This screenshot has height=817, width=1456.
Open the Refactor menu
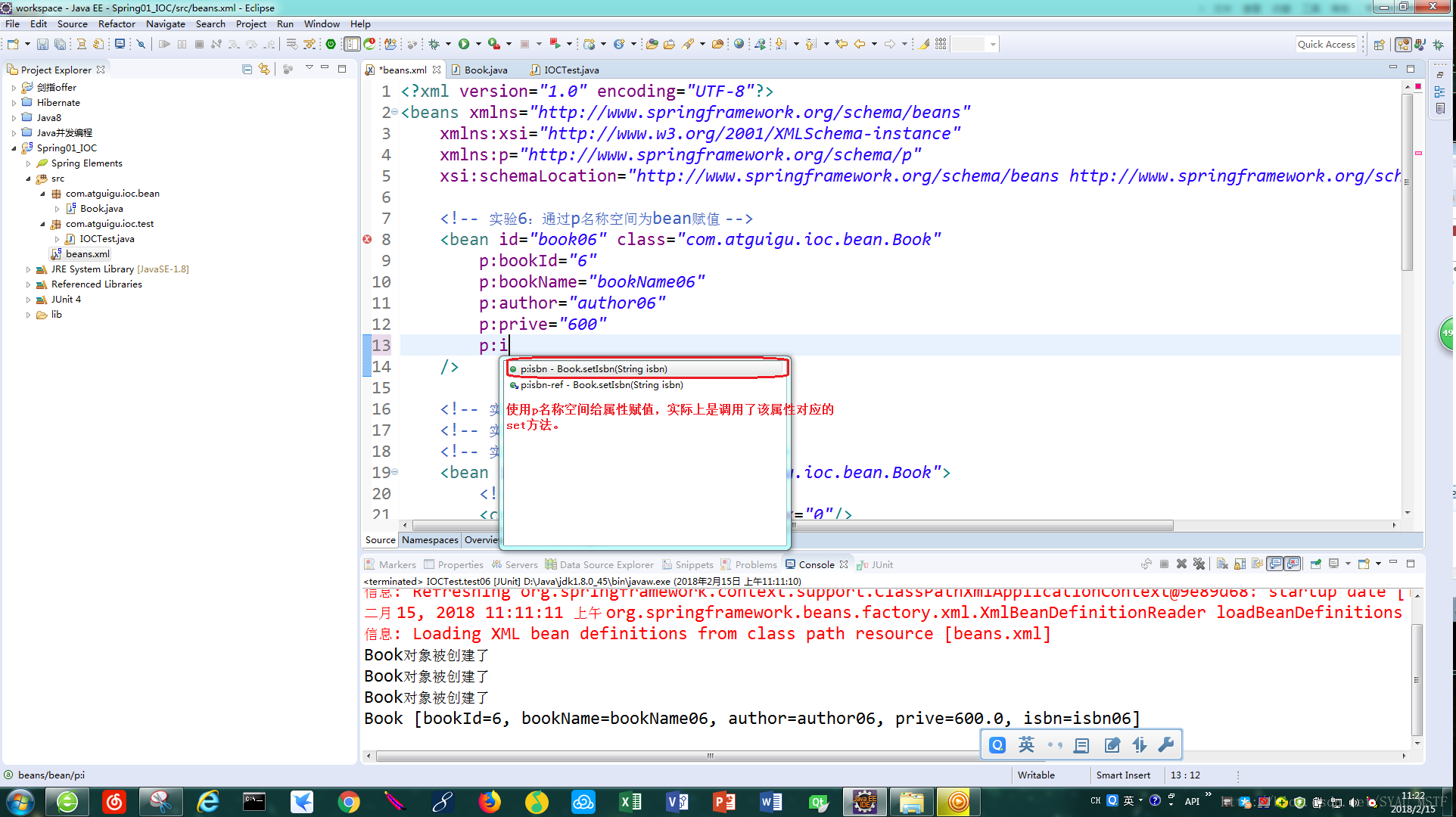coord(117,23)
